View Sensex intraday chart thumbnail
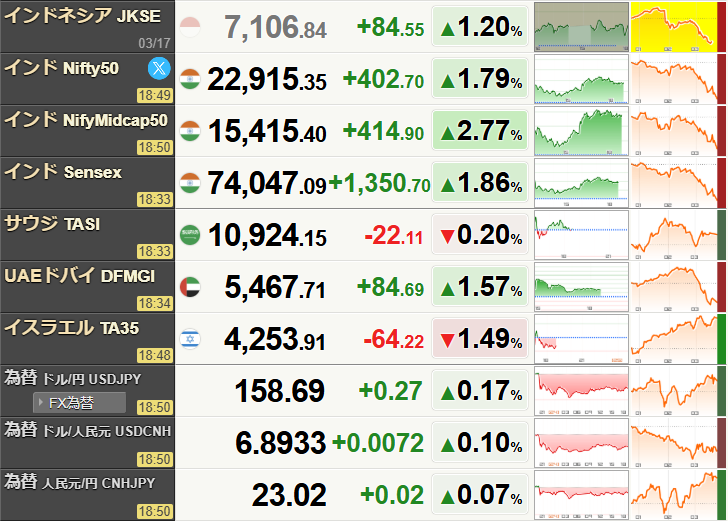Viewport: 728px width, 521px height. coord(581,183)
